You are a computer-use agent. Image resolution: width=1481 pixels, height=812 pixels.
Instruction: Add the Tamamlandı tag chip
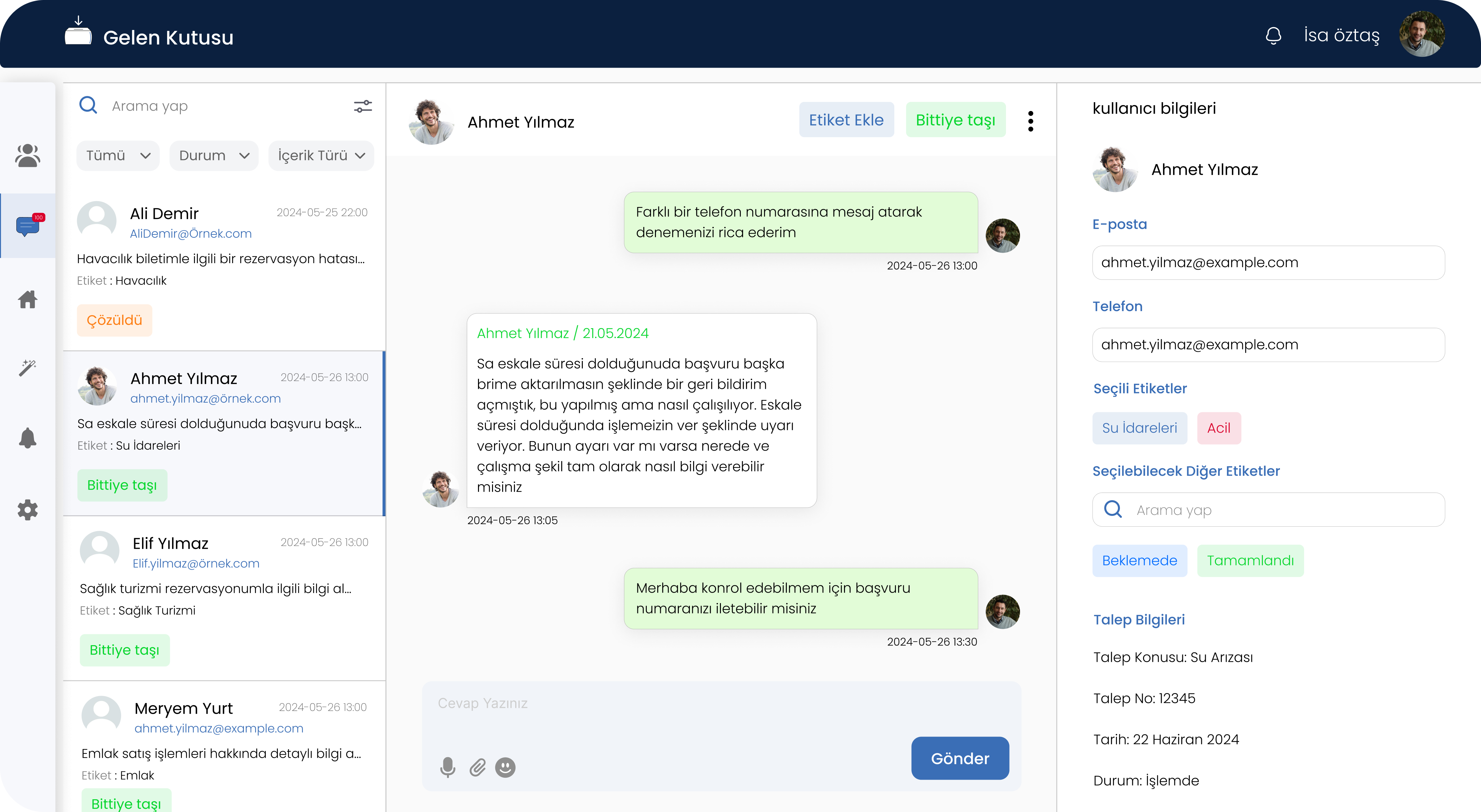(1250, 560)
